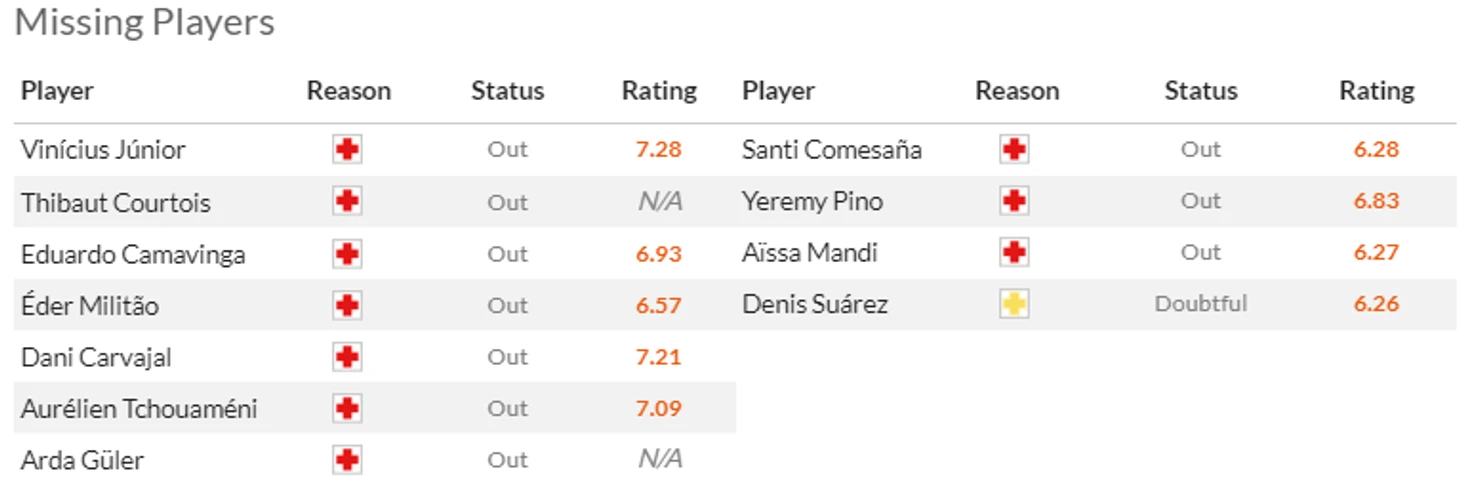Open Vinícius Júnior player link

click(103, 150)
